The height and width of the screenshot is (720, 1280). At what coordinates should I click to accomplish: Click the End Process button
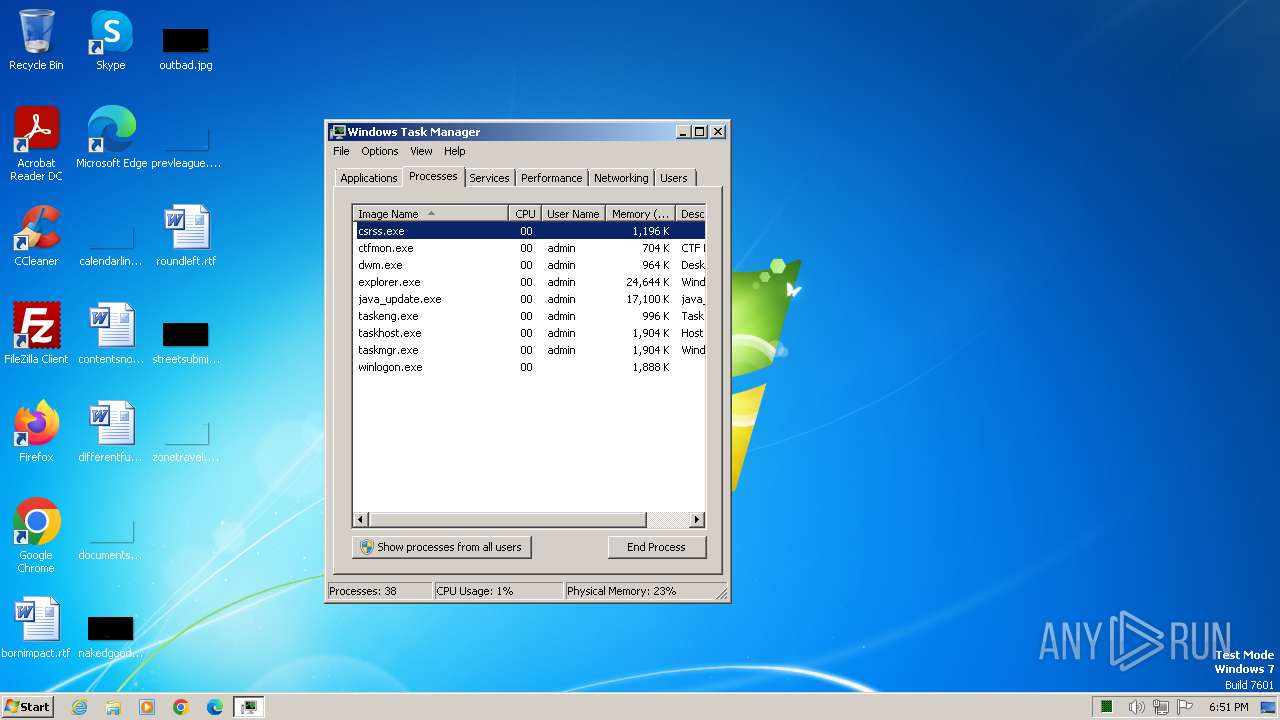click(656, 547)
